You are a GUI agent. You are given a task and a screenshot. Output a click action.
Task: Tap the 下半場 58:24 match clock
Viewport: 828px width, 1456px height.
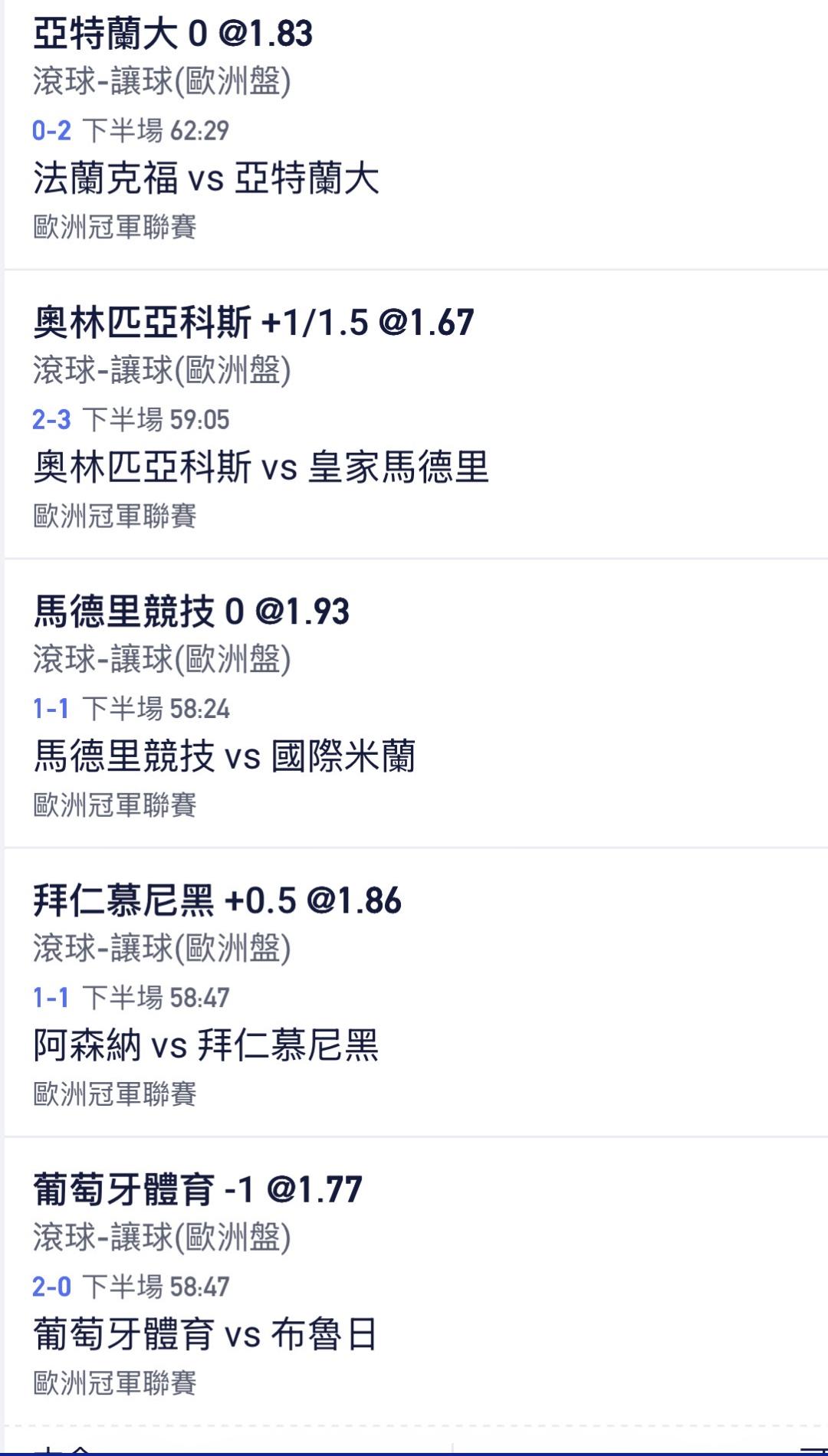point(156,709)
